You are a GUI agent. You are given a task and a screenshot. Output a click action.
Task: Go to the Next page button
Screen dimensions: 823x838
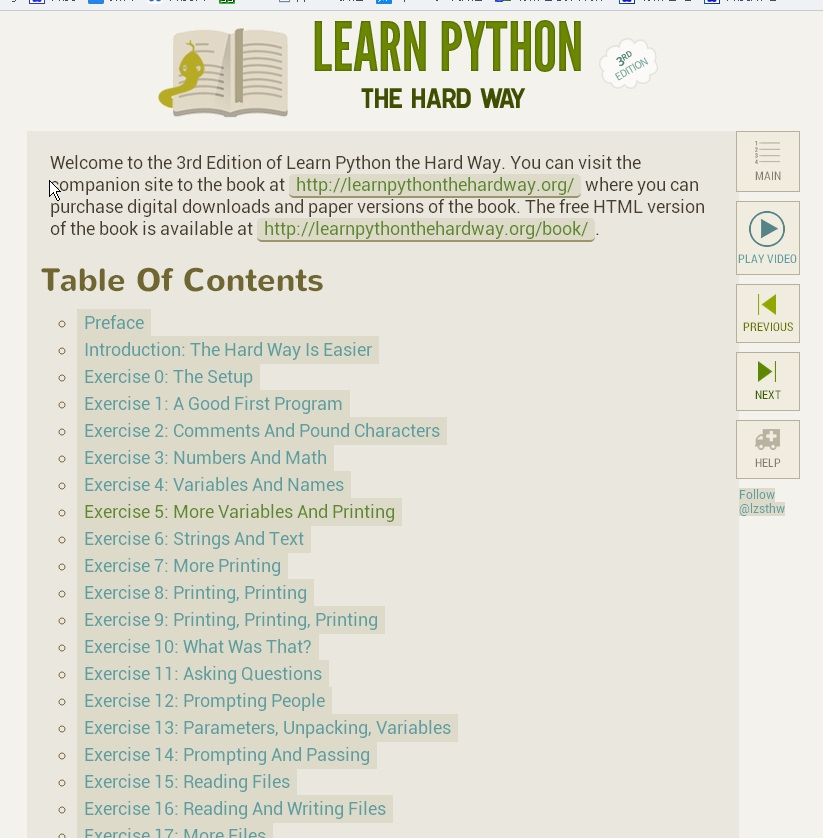pos(767,382)
